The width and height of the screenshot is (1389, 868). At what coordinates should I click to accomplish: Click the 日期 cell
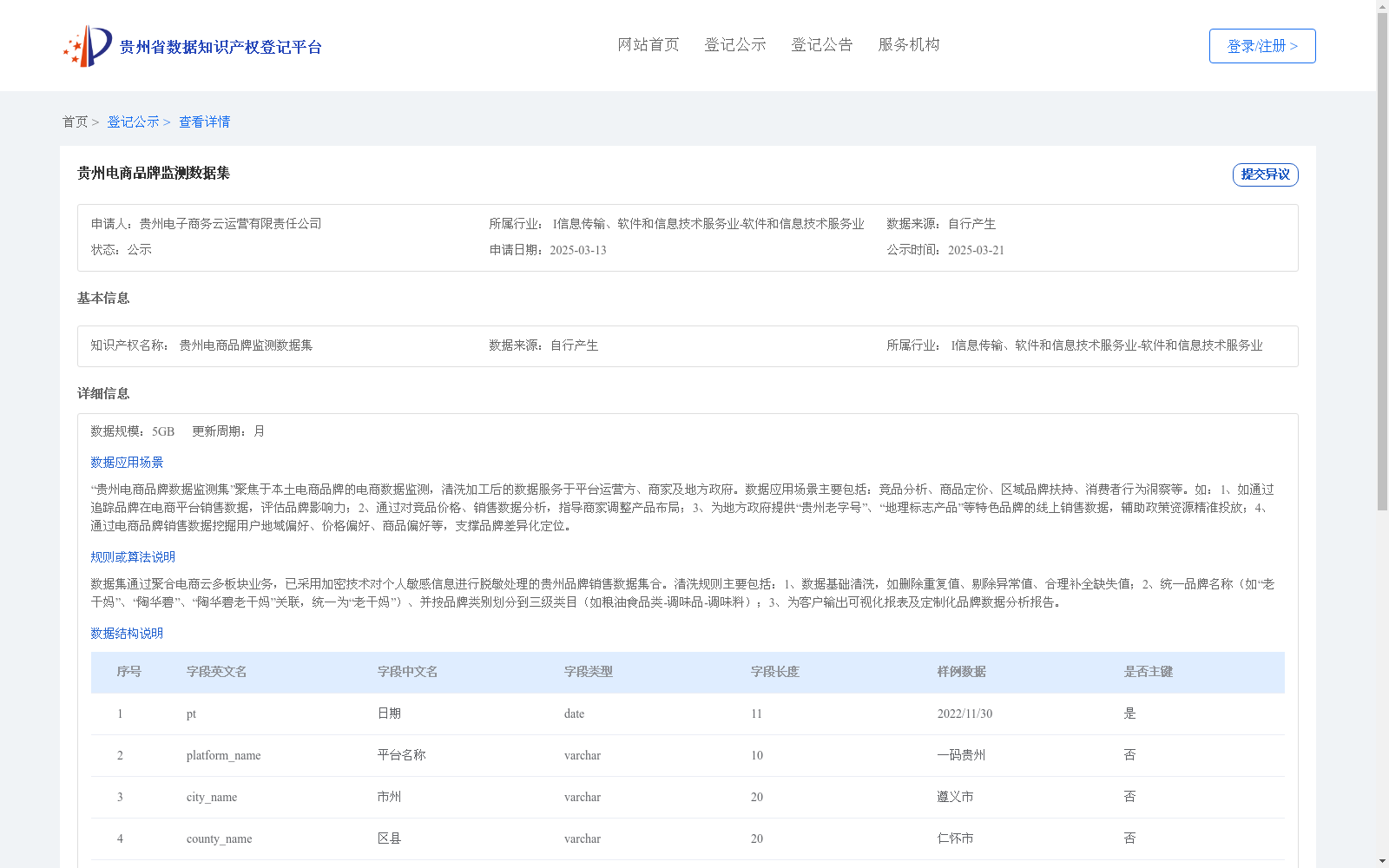[390, 713]
